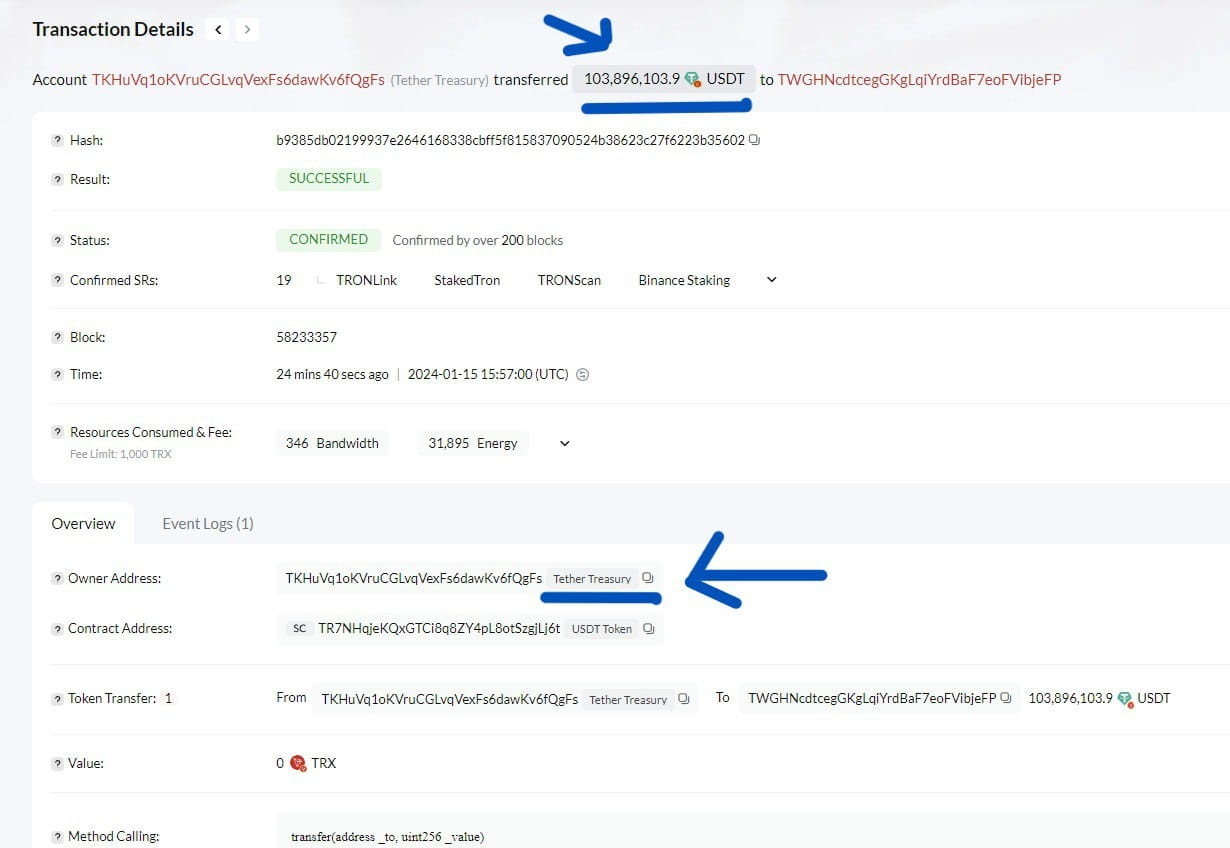Viewport: 1230px width, 848px height.
Task: Expand the Resources Consumed details chevron
Action: pos(564,442)
